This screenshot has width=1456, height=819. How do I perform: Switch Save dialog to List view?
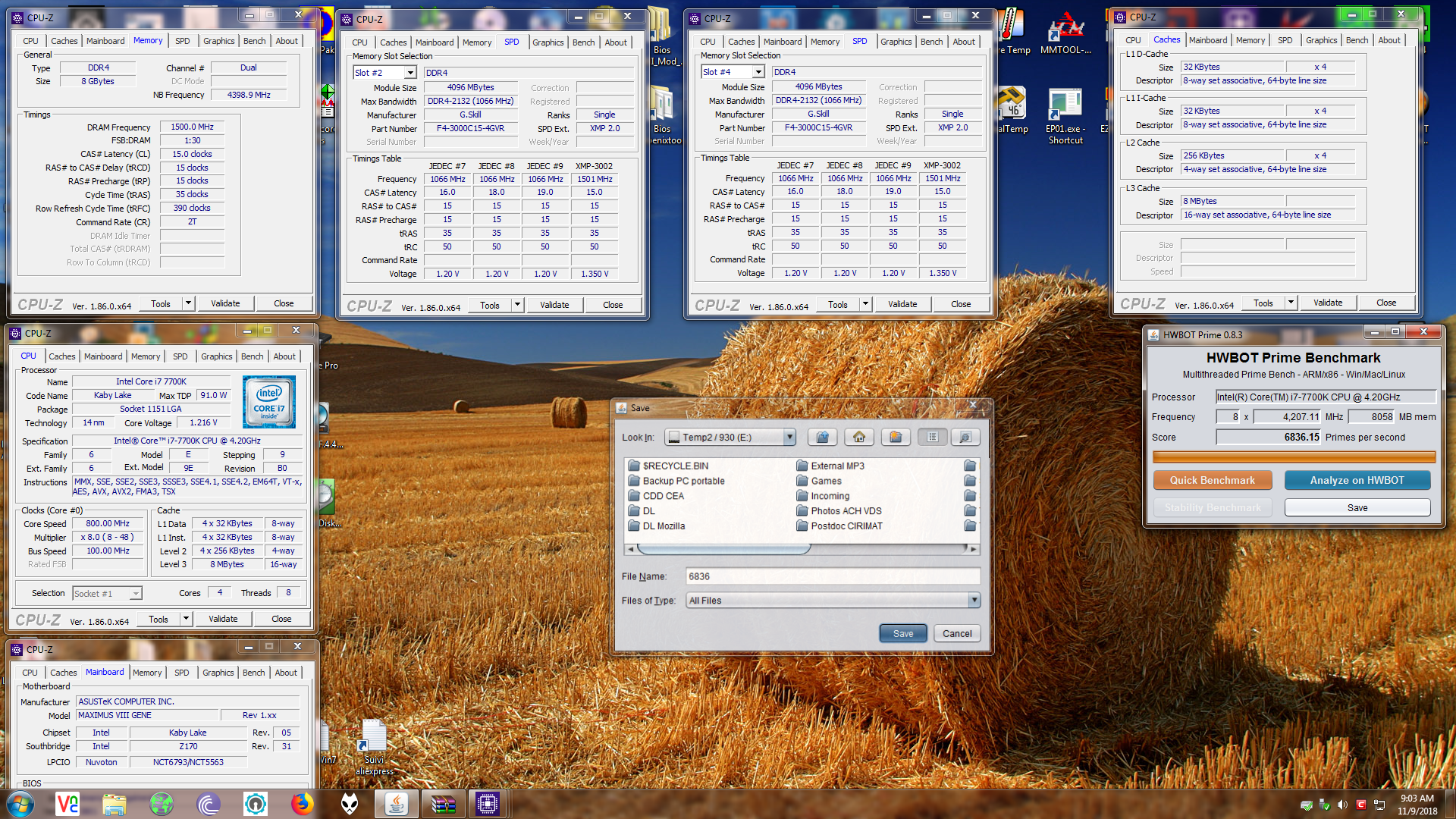933,438
